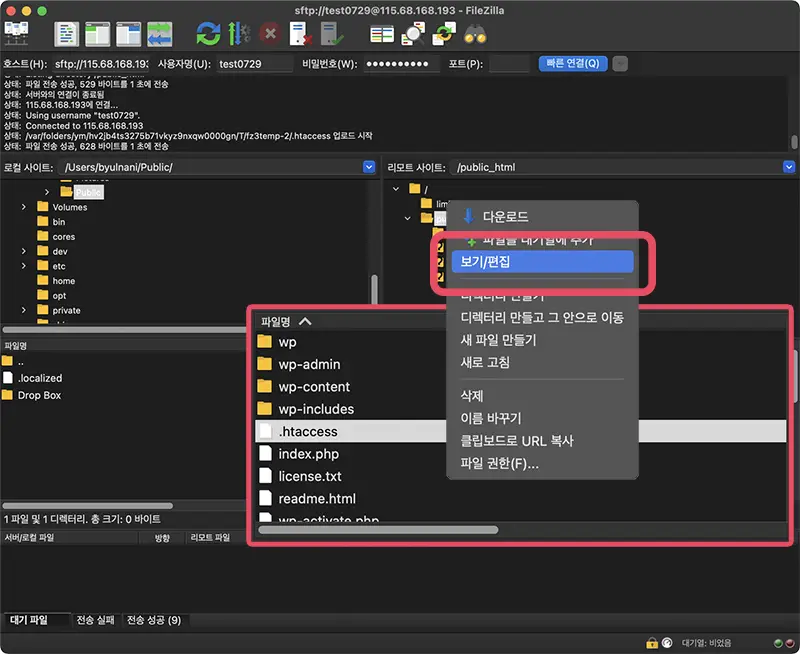Open quick connect history dropdown arrow
Viewport: 800px width, 654px height.
[x=620, y=64]
